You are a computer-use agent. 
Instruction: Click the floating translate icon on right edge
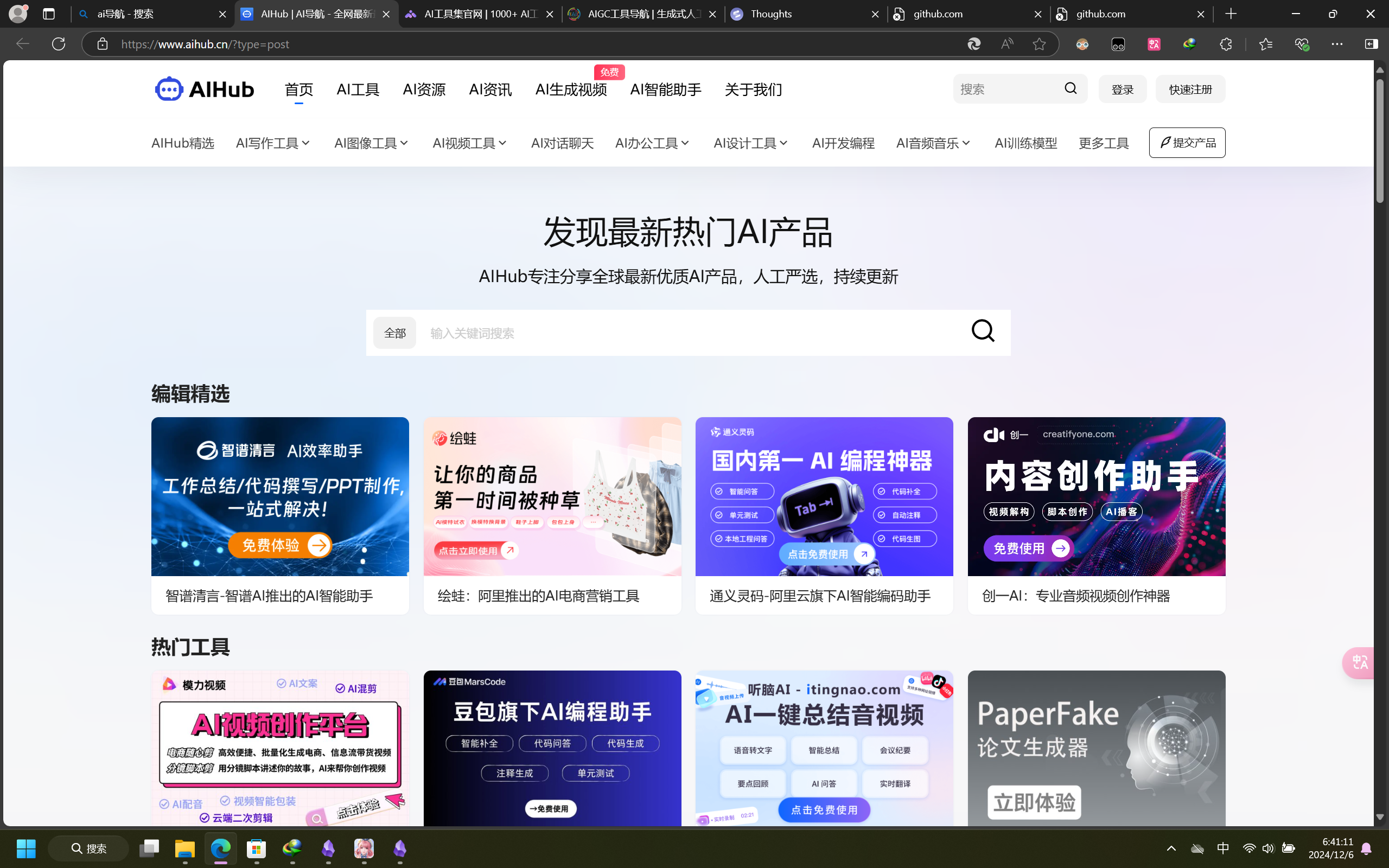pyautogui.click(x=1361, y=662)
